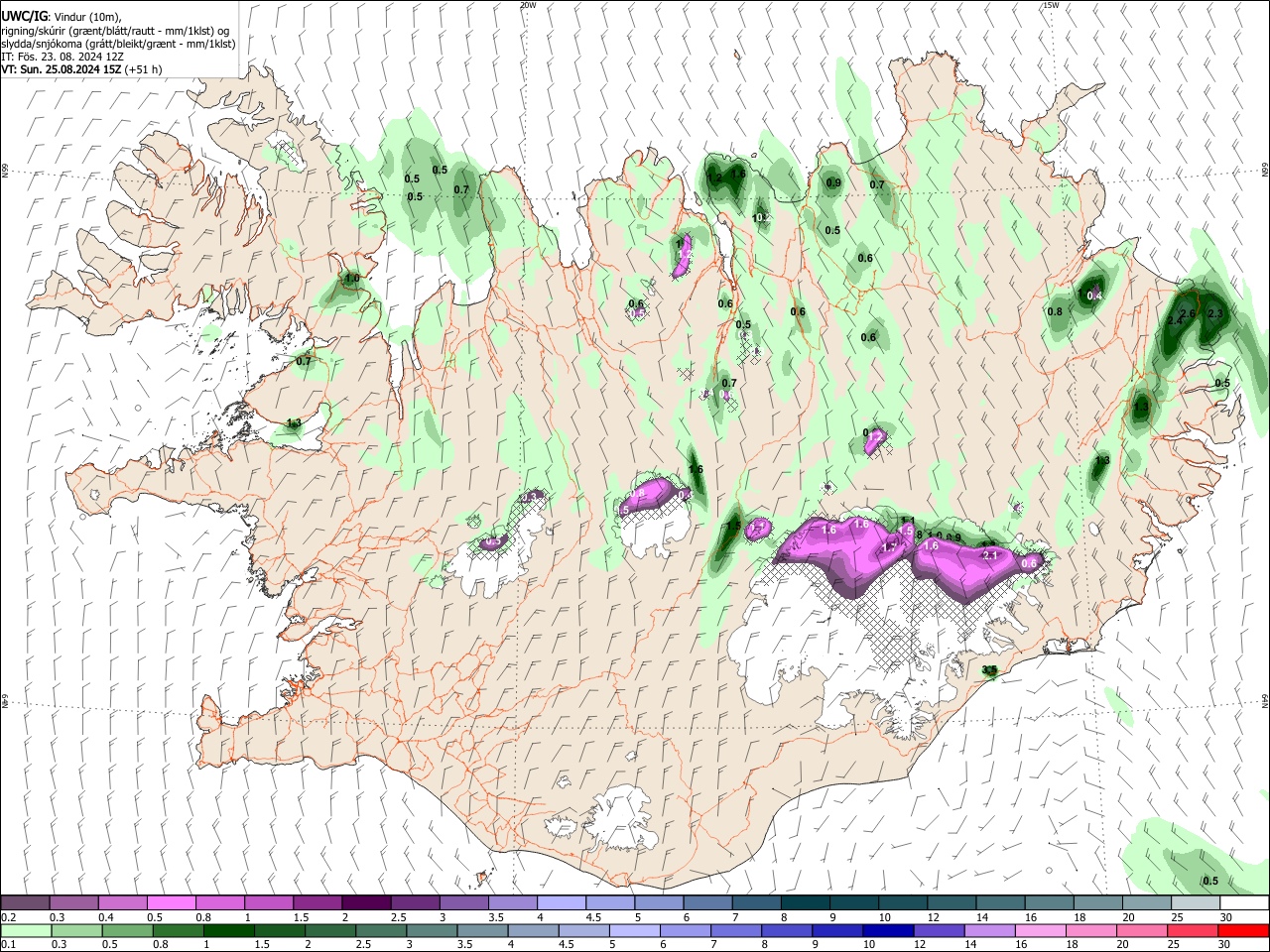Click the lower legend swatch starting at 14
Viewport: 1270px width, 952px height.
pyautogui.click(x=989, y=930)
